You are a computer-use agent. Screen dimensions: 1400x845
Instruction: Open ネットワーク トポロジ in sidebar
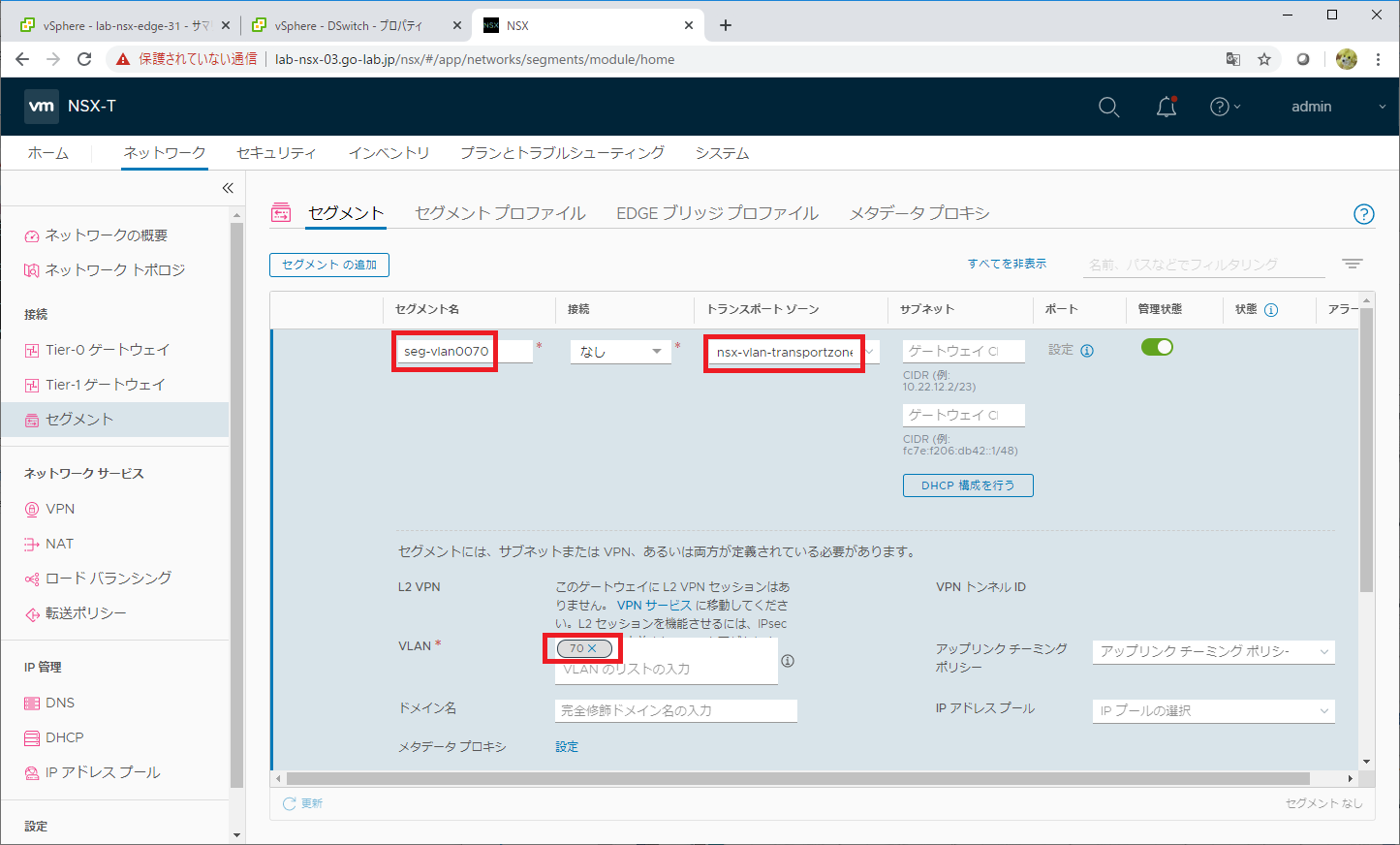click(114, 270)
